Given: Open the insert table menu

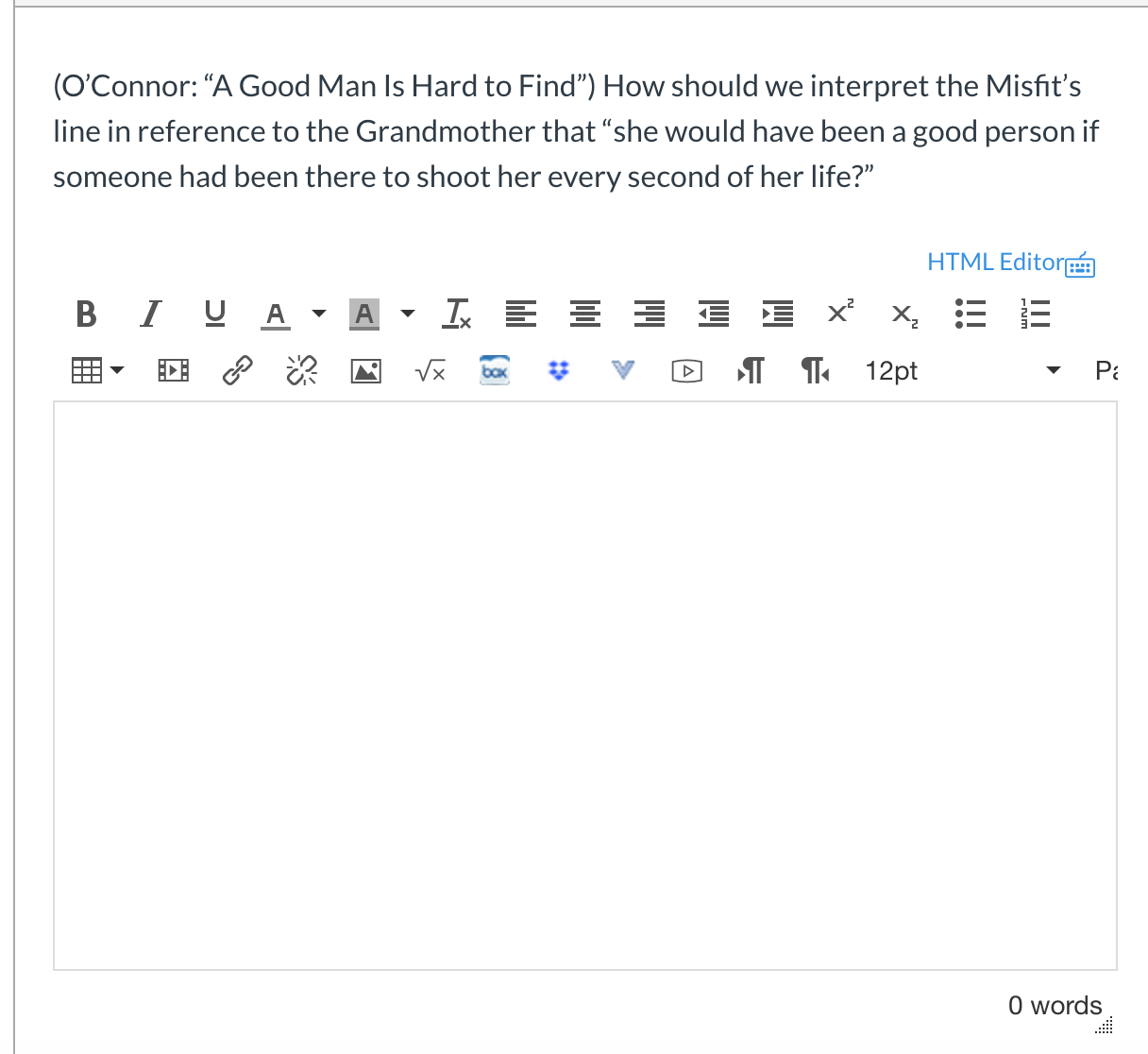Looking at the screenshot, I should (x=97, y=371).
